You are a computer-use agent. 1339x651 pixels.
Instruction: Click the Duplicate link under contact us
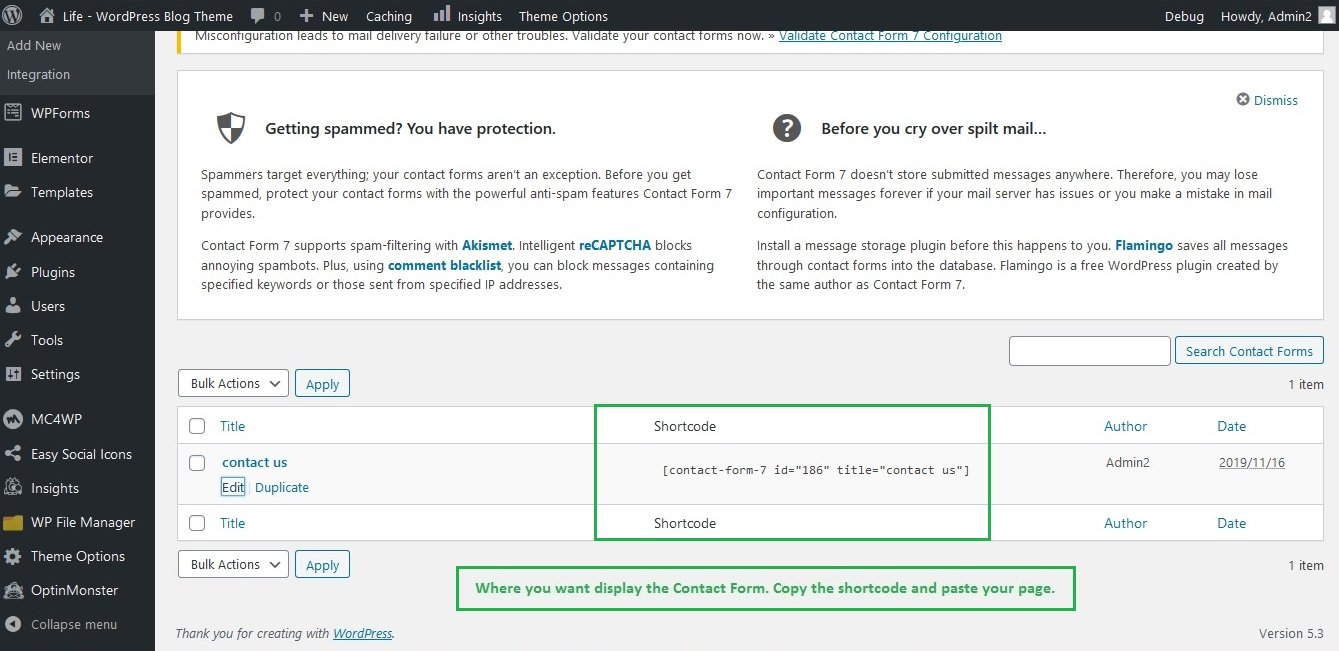pos(282,487)
